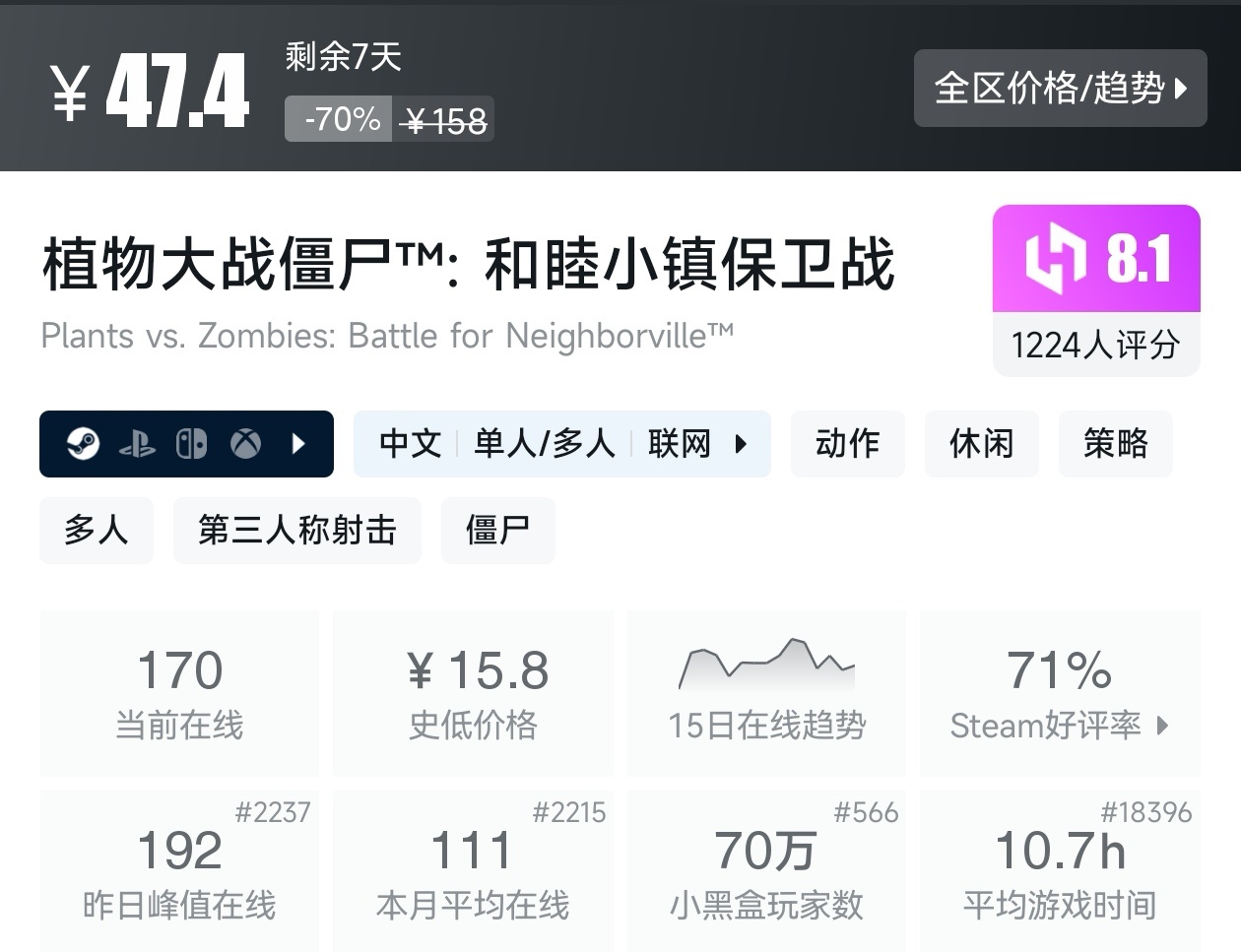The height and width of the screenshot is (952, 1241).
Task: Click the PlayStation platform icon
Action: (137, 444)
